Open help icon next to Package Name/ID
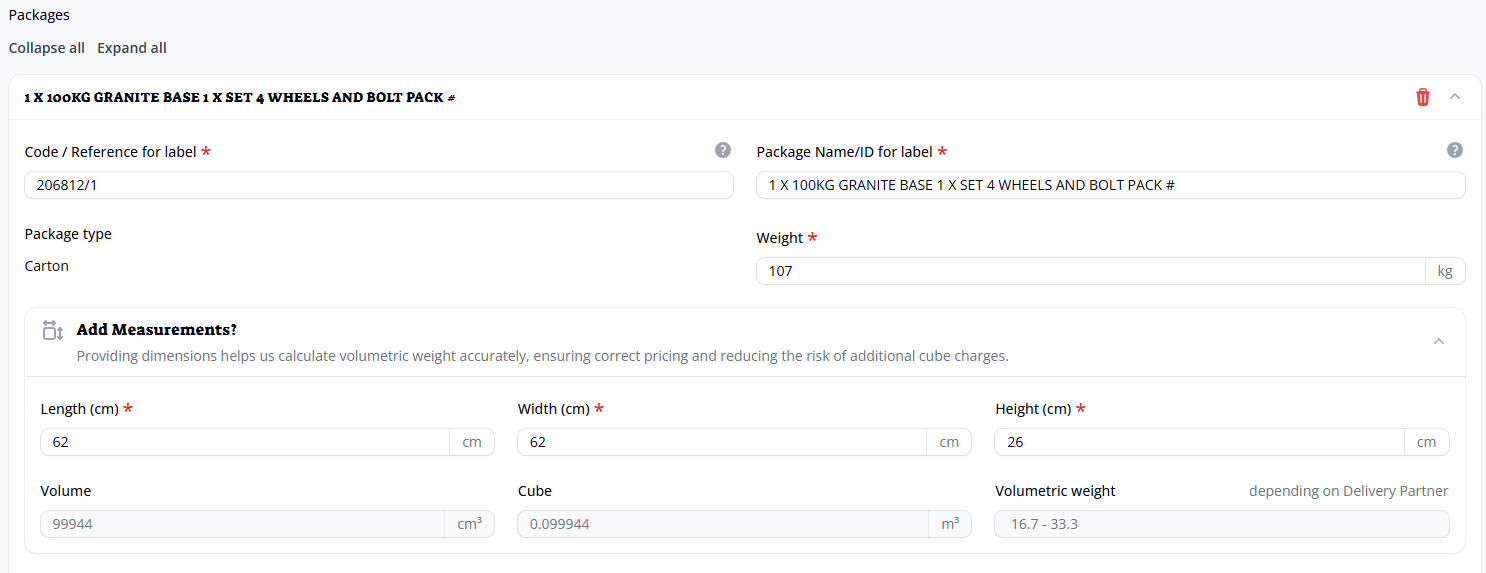The height and width of the screenshot is (573, 1486). 1455,150
